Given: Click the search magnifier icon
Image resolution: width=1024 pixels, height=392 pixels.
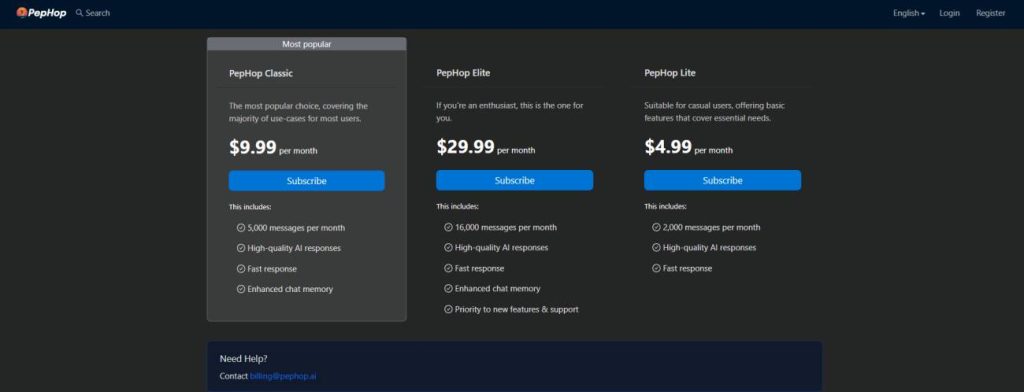Looking at the screenshot, I should click(79, 13).
